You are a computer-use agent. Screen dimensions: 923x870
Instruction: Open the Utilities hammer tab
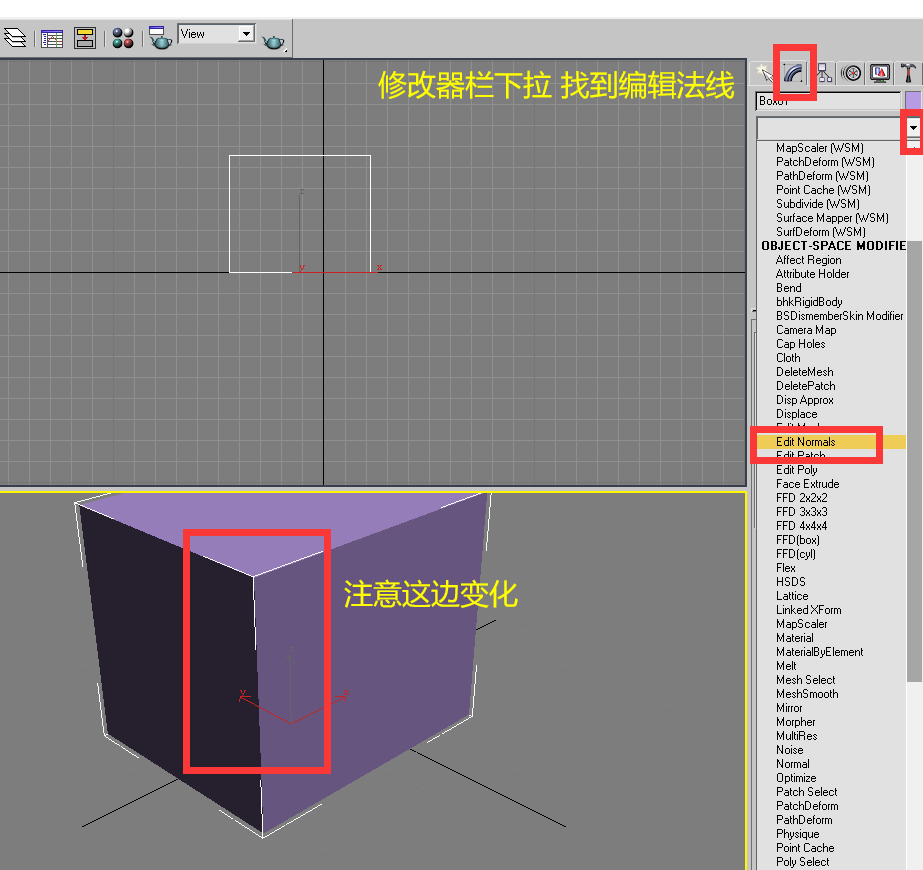(907, 73)
